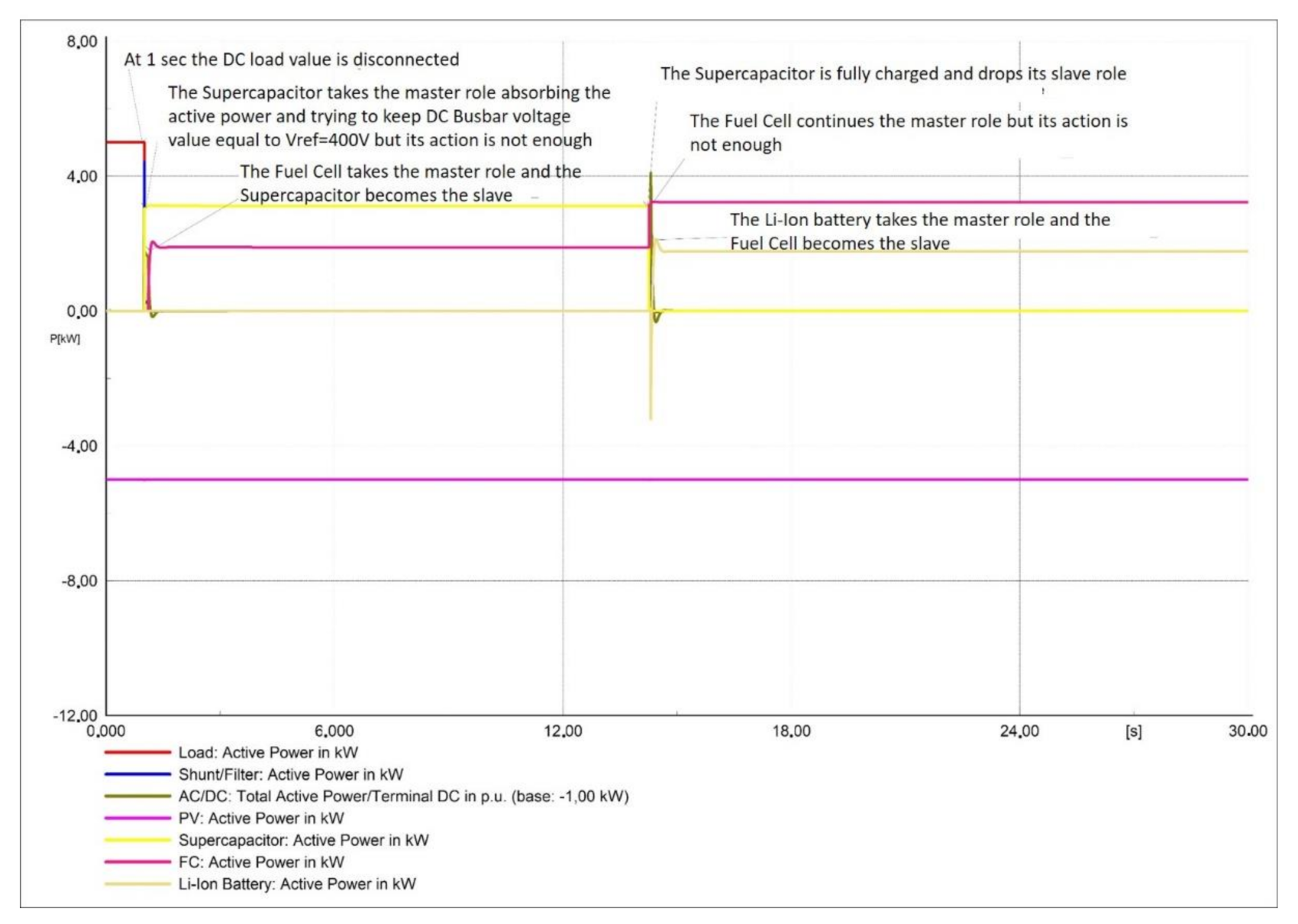Click the x-axis label '0,000'
Screen dimensions: 1298x924
(x=106, y=732)
